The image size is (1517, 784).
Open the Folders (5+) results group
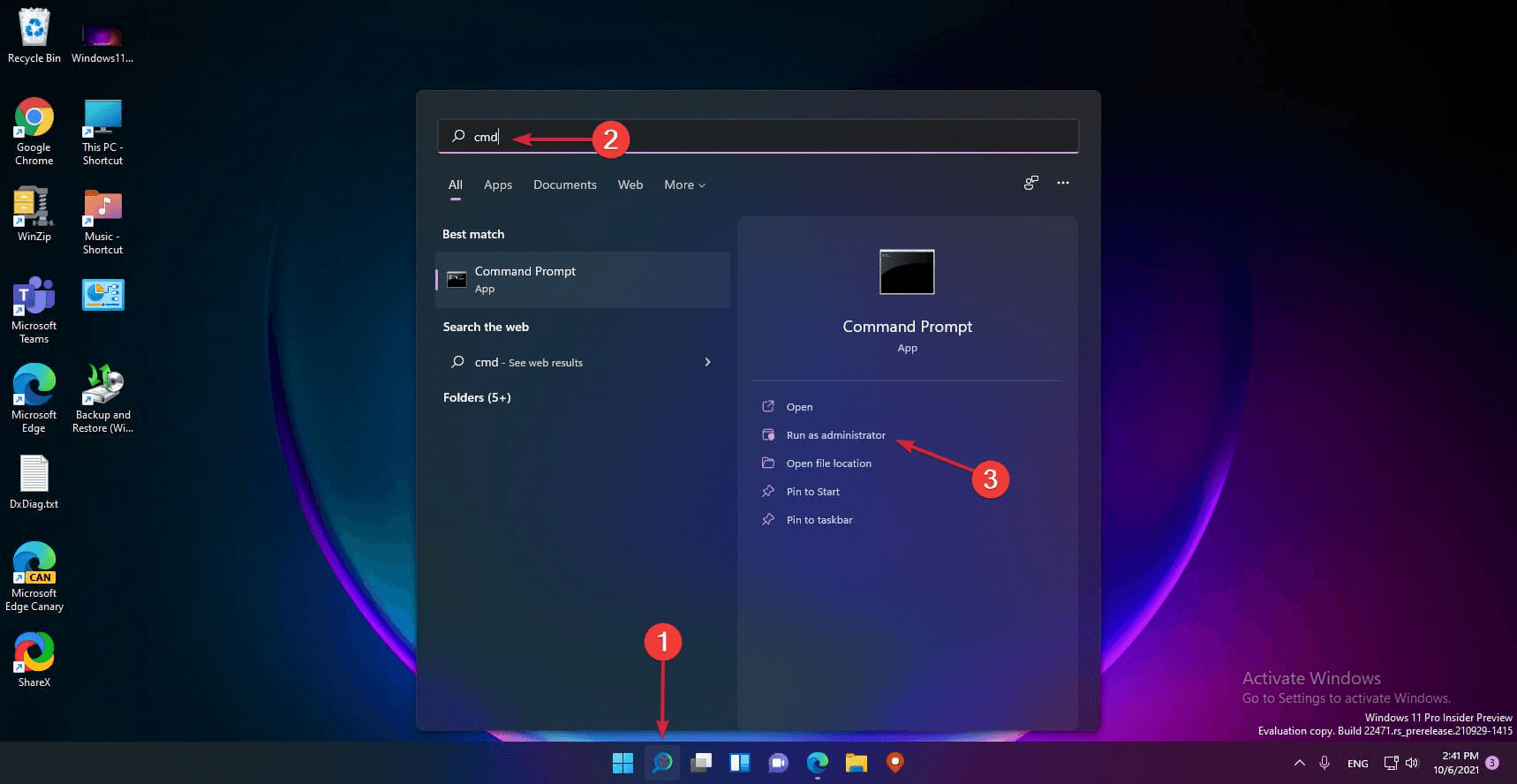[477, 397]
